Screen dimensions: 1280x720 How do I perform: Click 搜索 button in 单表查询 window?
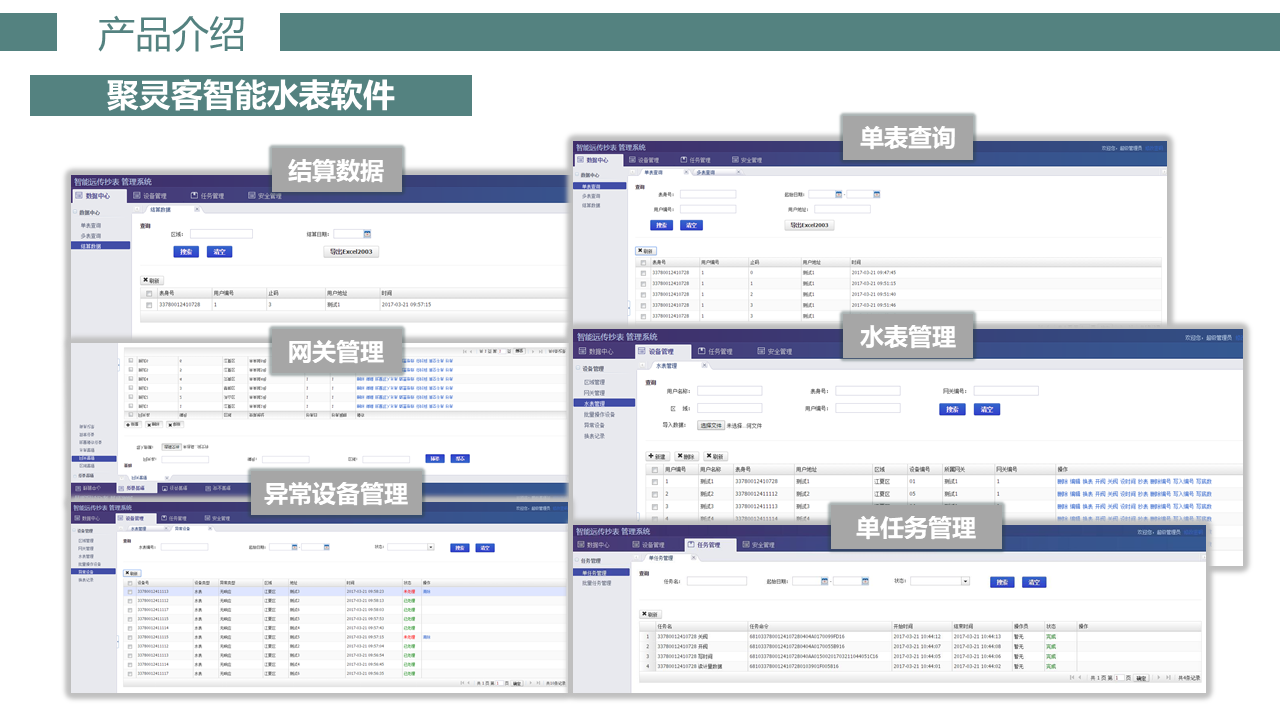[x=661, y=225]
